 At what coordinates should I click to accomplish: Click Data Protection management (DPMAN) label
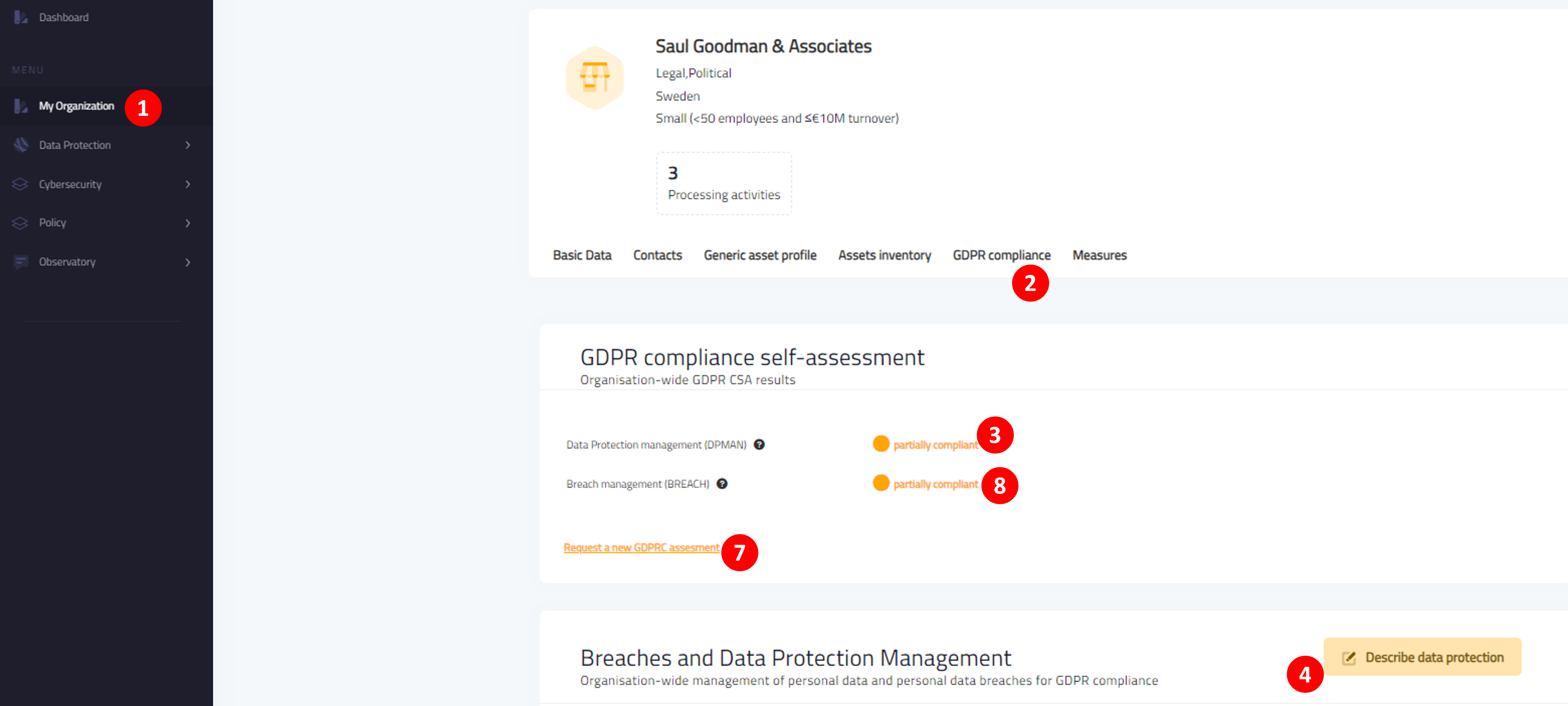tap(656, 445)
